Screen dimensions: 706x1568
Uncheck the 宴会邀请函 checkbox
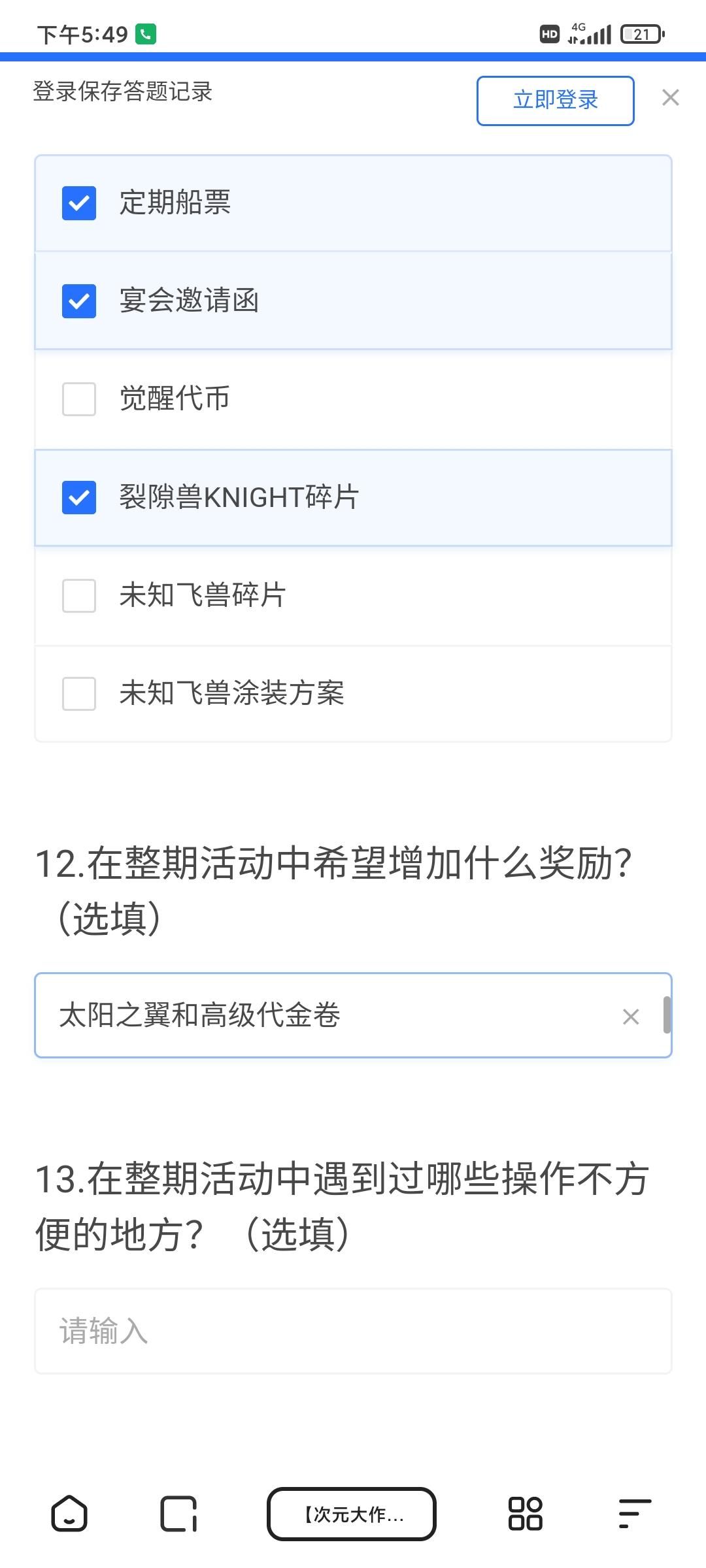(79, 301)
